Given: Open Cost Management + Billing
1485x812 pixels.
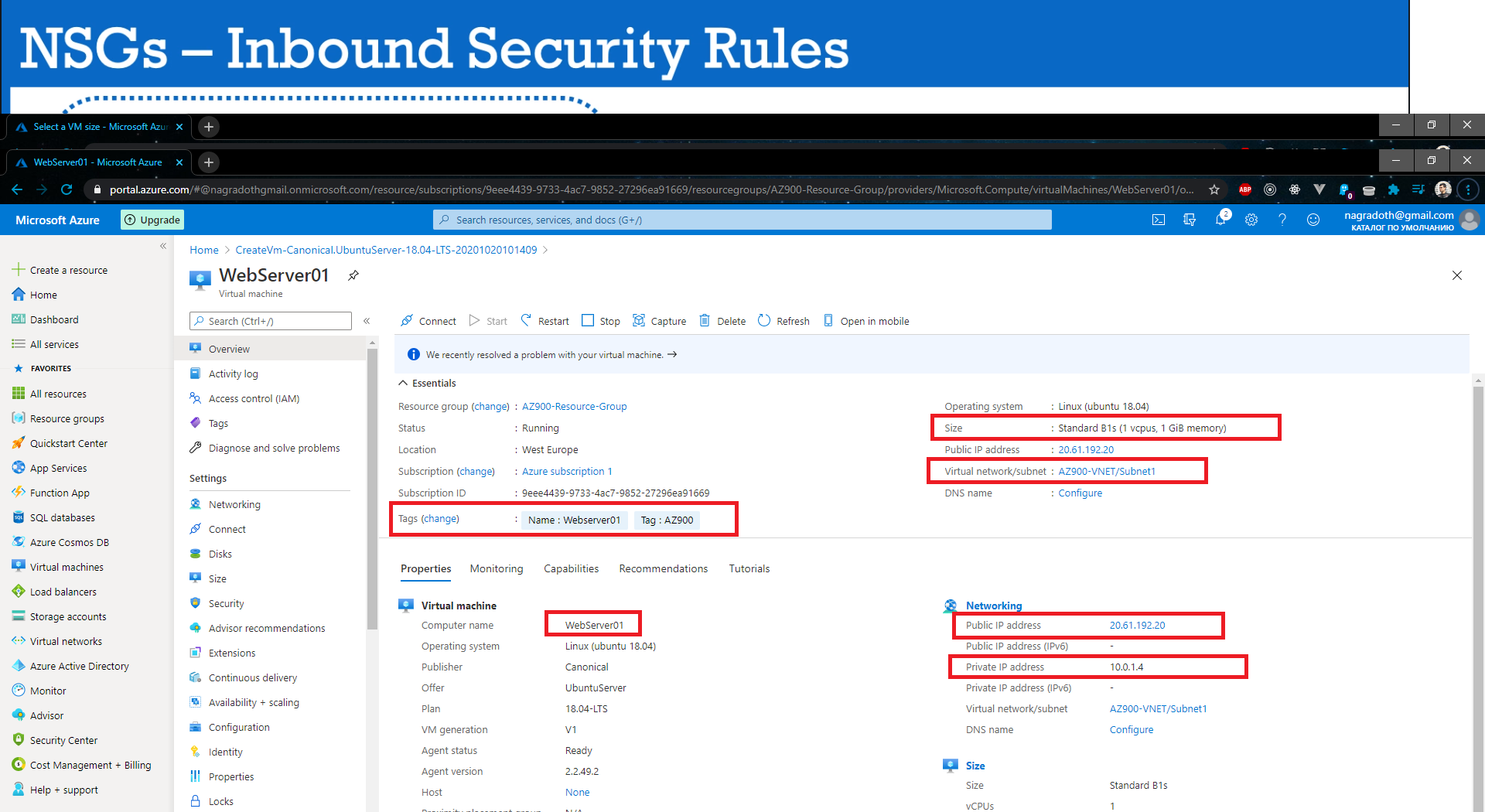Looking at the screenshot, I should tap(82, 765).
